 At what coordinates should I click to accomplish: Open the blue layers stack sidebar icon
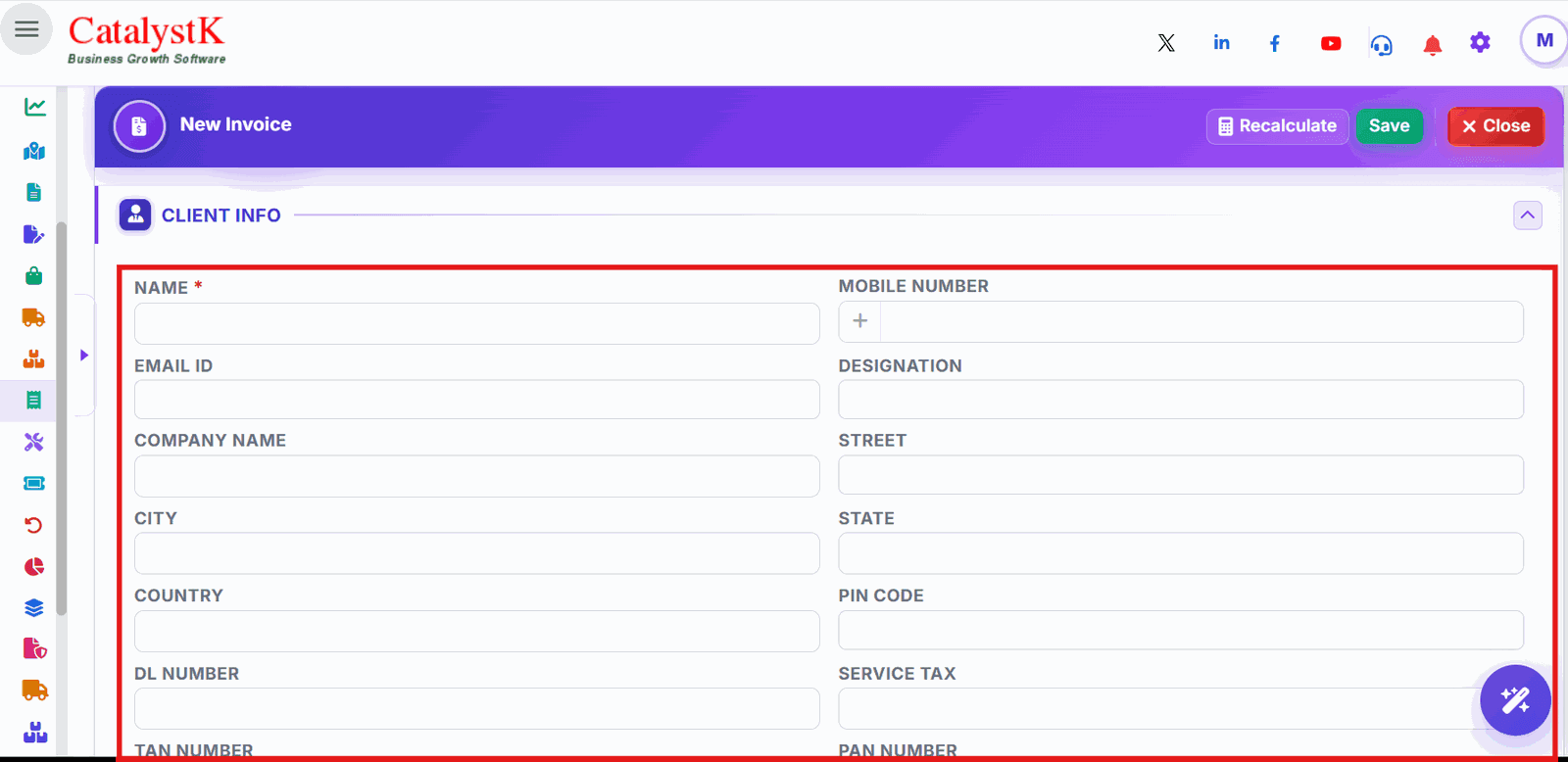(x=34, y=607)
